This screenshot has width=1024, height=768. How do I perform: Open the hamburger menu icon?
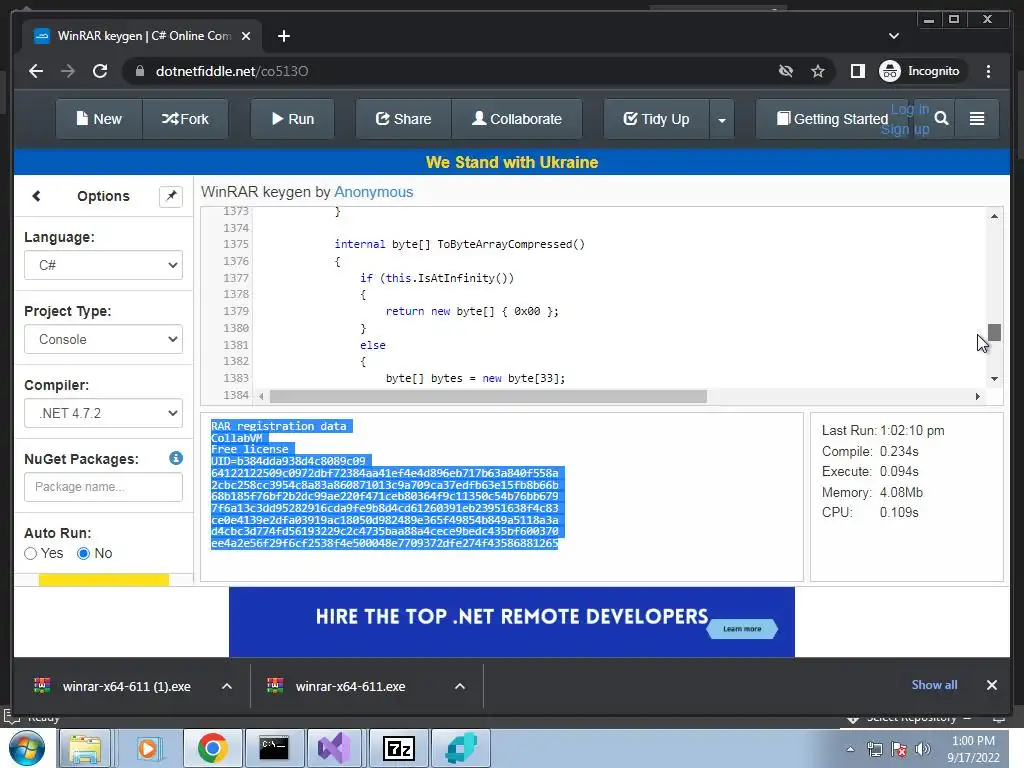click(x=977, y=118)
